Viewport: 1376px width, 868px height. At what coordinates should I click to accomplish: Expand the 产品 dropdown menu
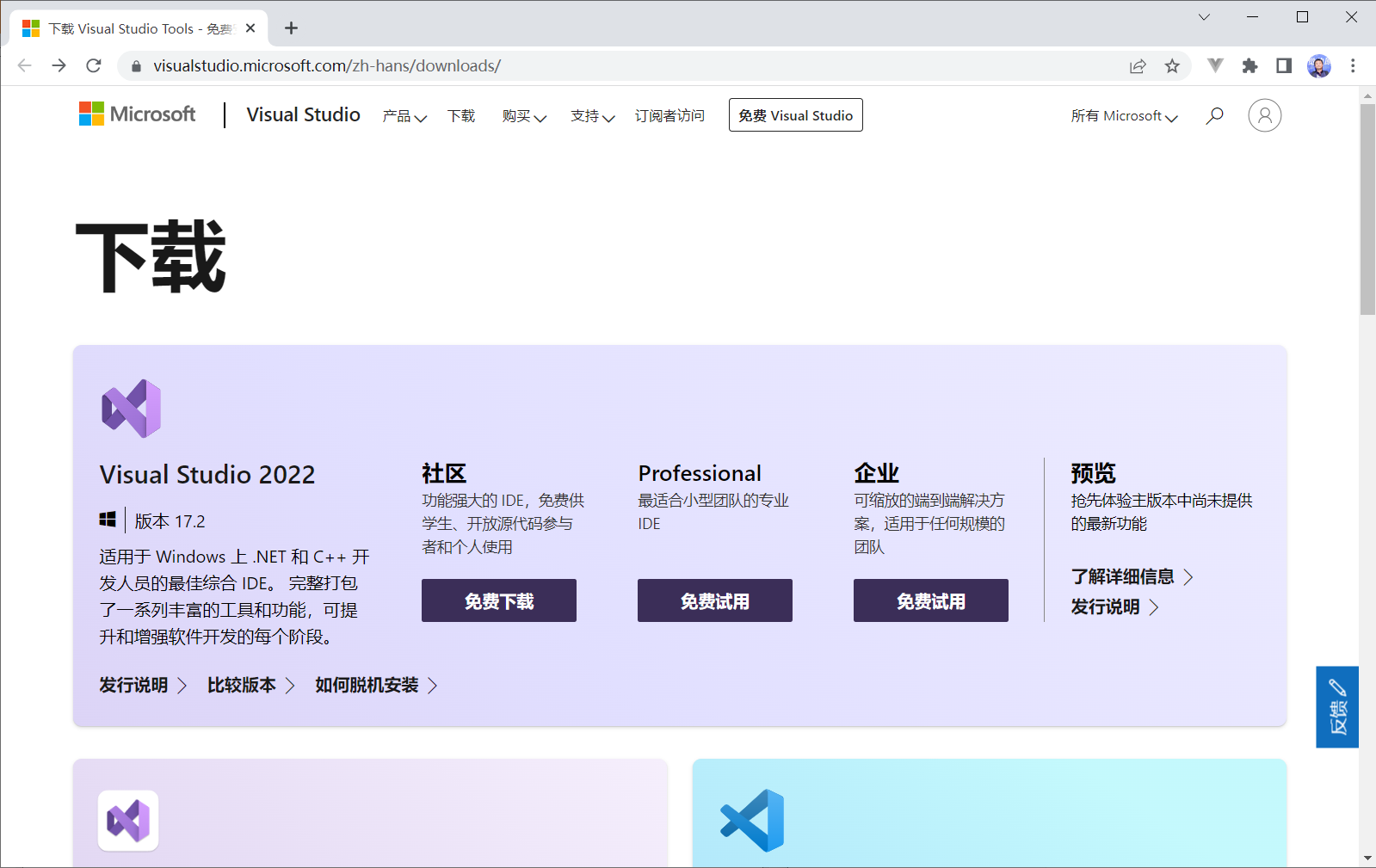[404, 116]
